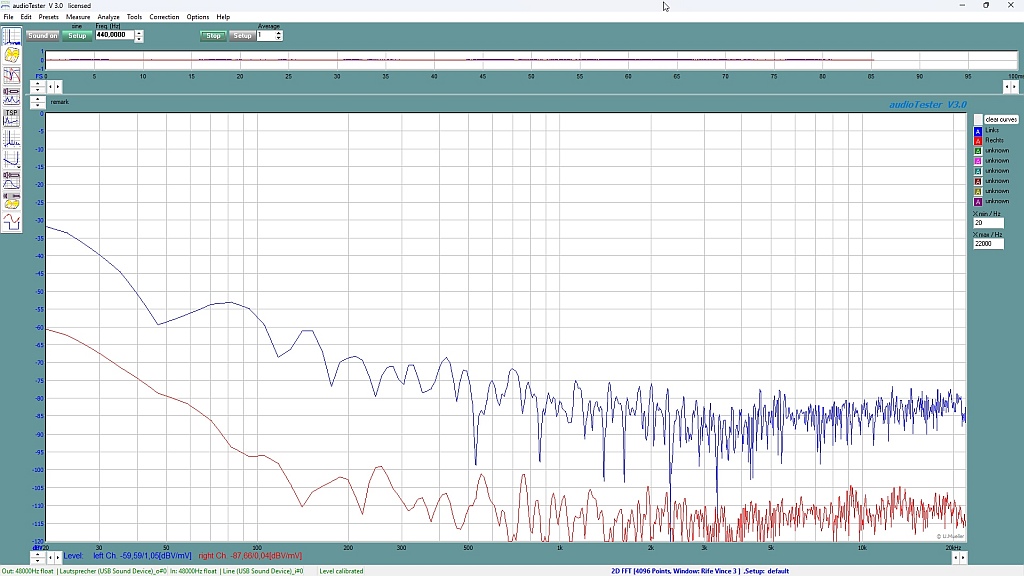Open the yellow 3D waterfall measurement icon

tap(11, 56)
